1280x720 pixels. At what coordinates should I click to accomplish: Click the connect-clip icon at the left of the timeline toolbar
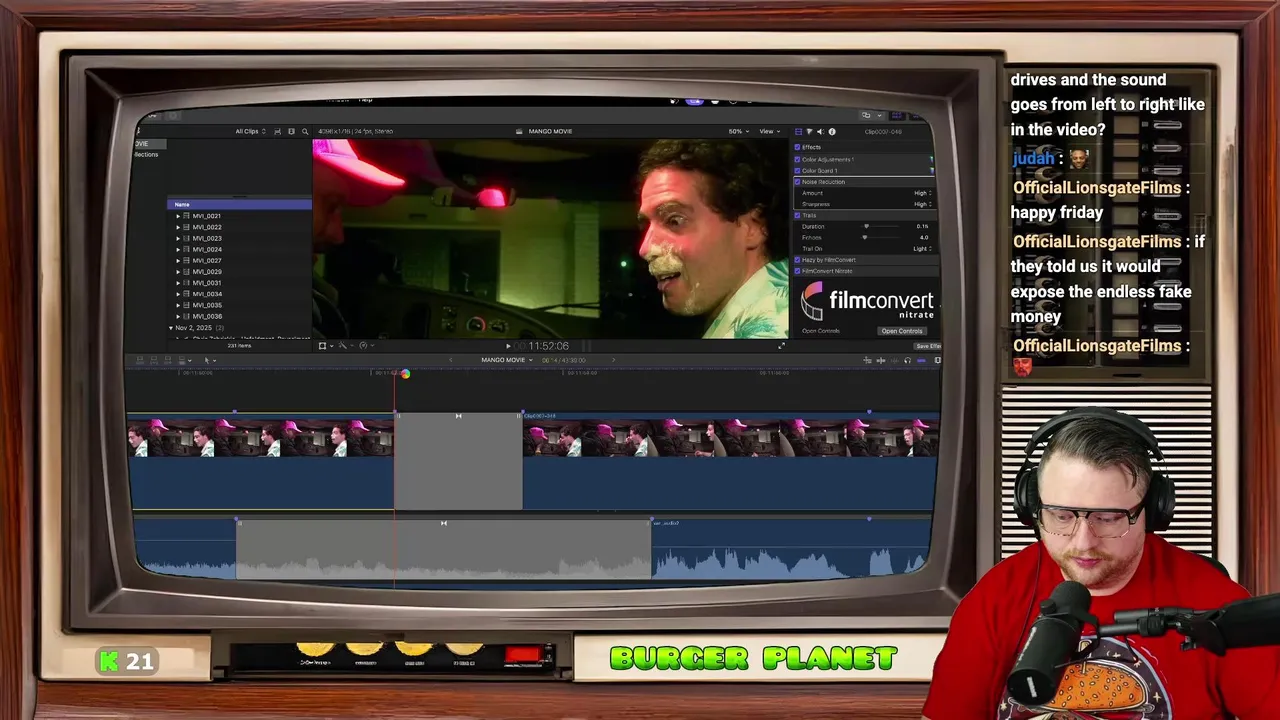pyautogui.click(x=140, y=360)
